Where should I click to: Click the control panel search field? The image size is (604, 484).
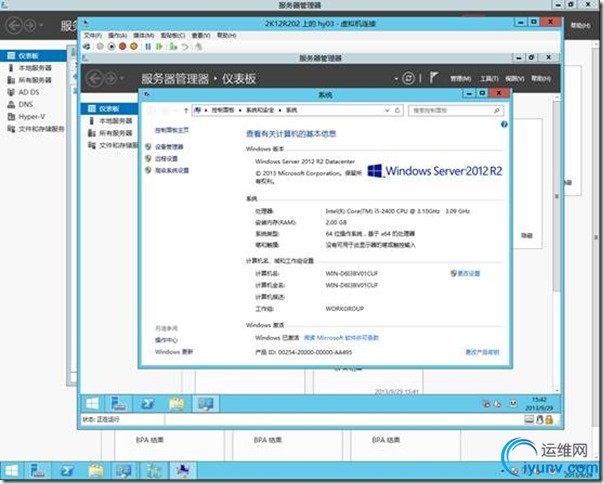(x=456, y=111)
